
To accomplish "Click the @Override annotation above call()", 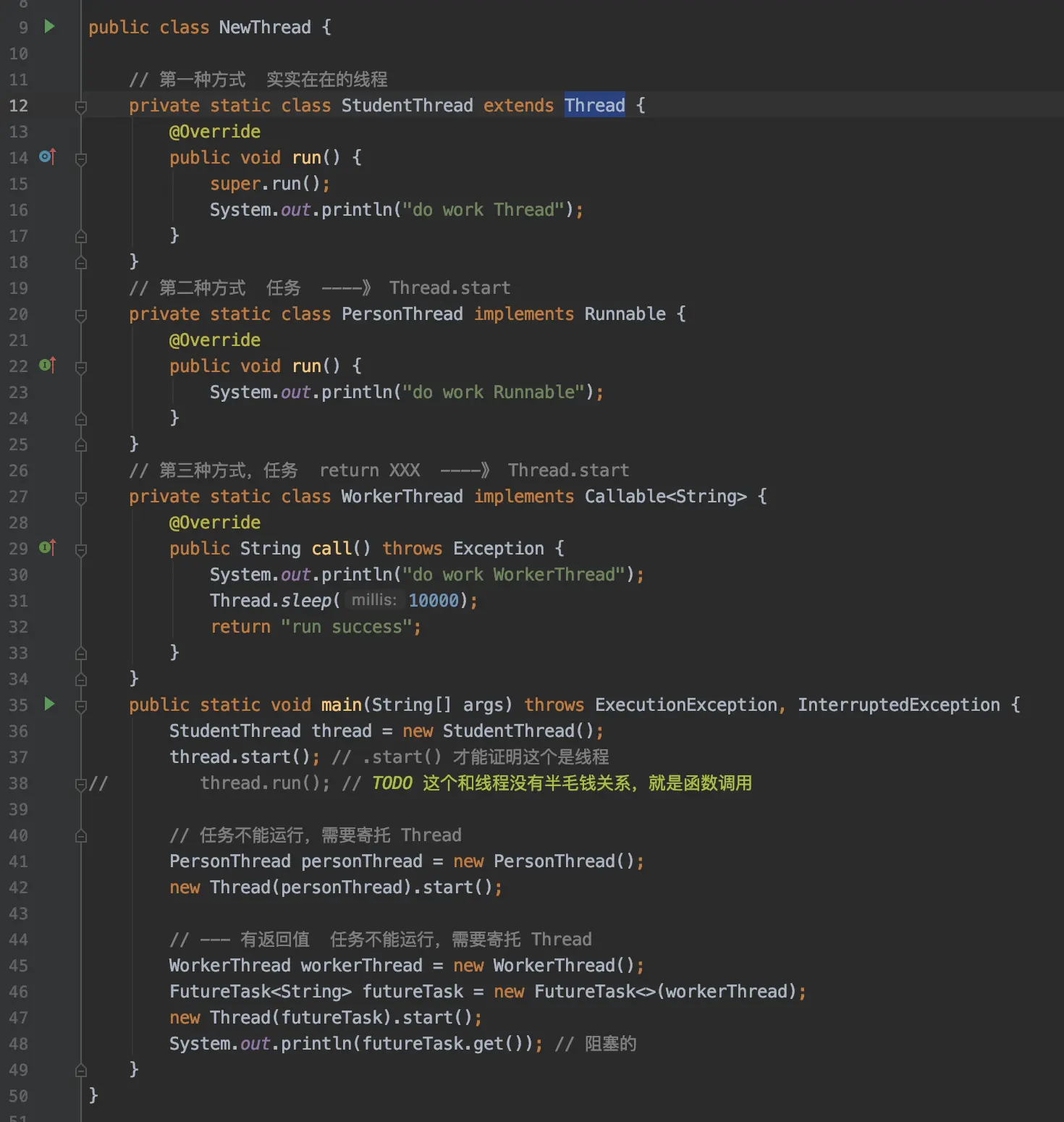I will coord(215,523).
